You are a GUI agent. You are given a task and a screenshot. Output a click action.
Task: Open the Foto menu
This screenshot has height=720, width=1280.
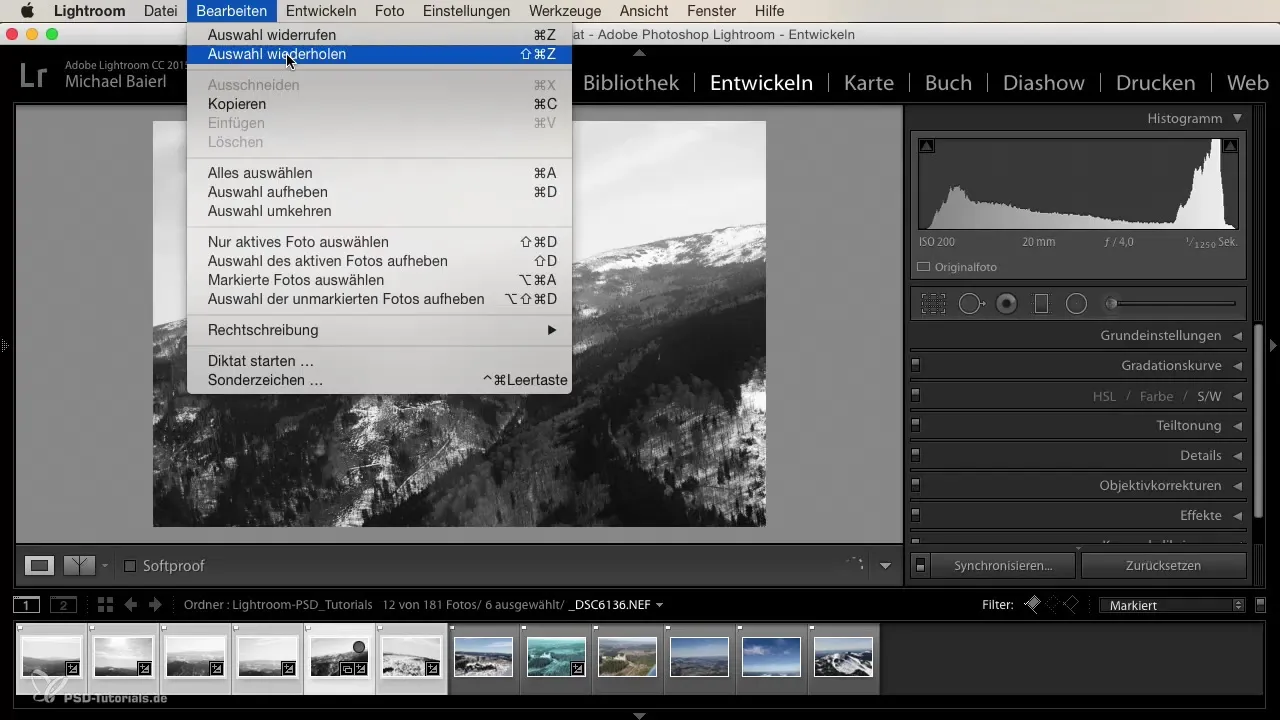[390, 11]
